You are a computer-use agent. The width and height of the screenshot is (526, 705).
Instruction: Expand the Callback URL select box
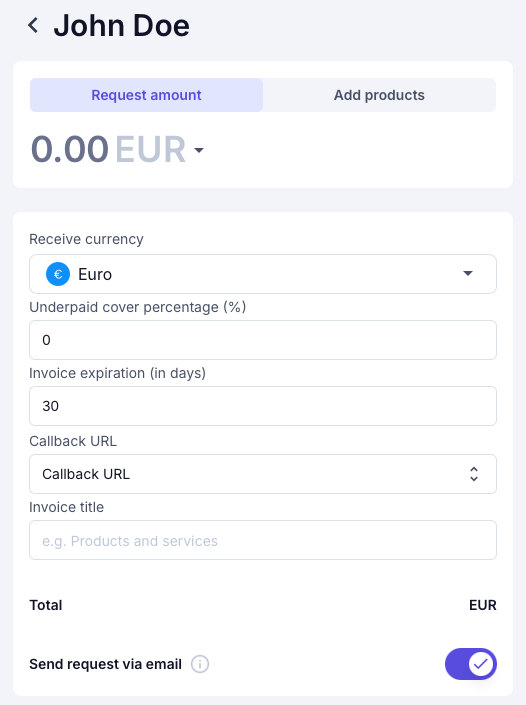(x=263, y=474)
